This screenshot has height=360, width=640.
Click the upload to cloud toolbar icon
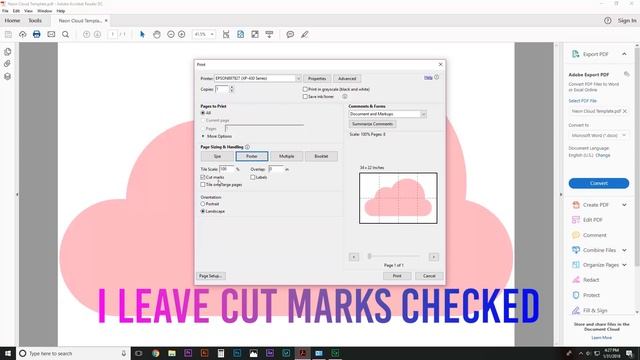pos(22,35)
